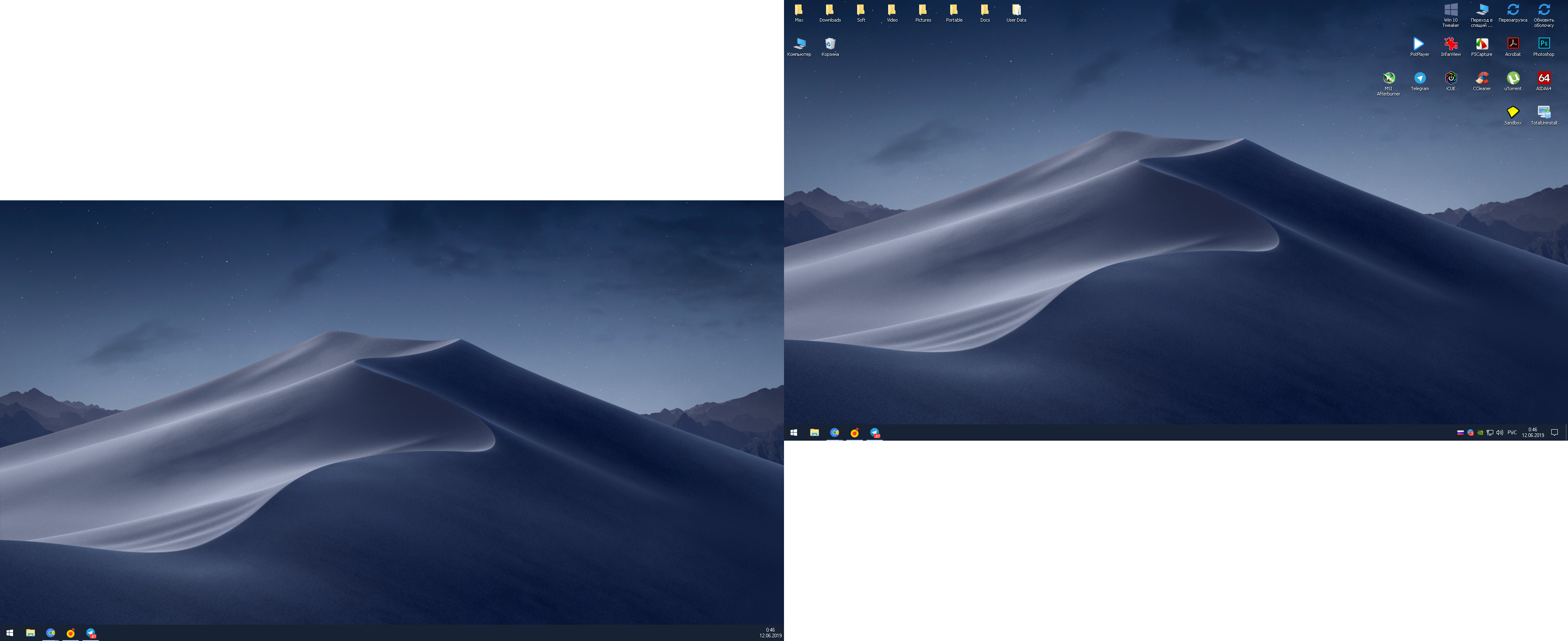The height and width of the screenshot is (641, 1568).
Task: Launch the TotalUninstall desktop shortcut
Action: pos(1543,115)
